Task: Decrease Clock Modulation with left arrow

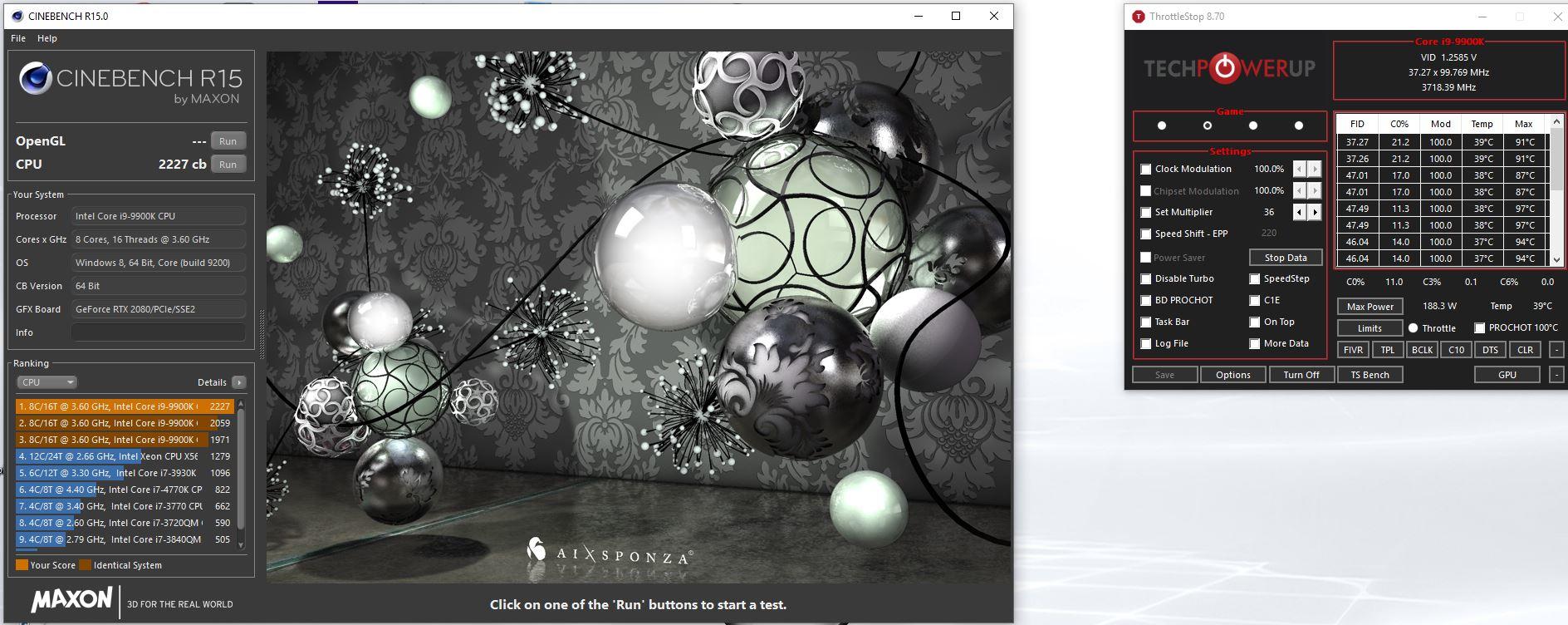Action: pyautogui.click(x=1300, y=169)
